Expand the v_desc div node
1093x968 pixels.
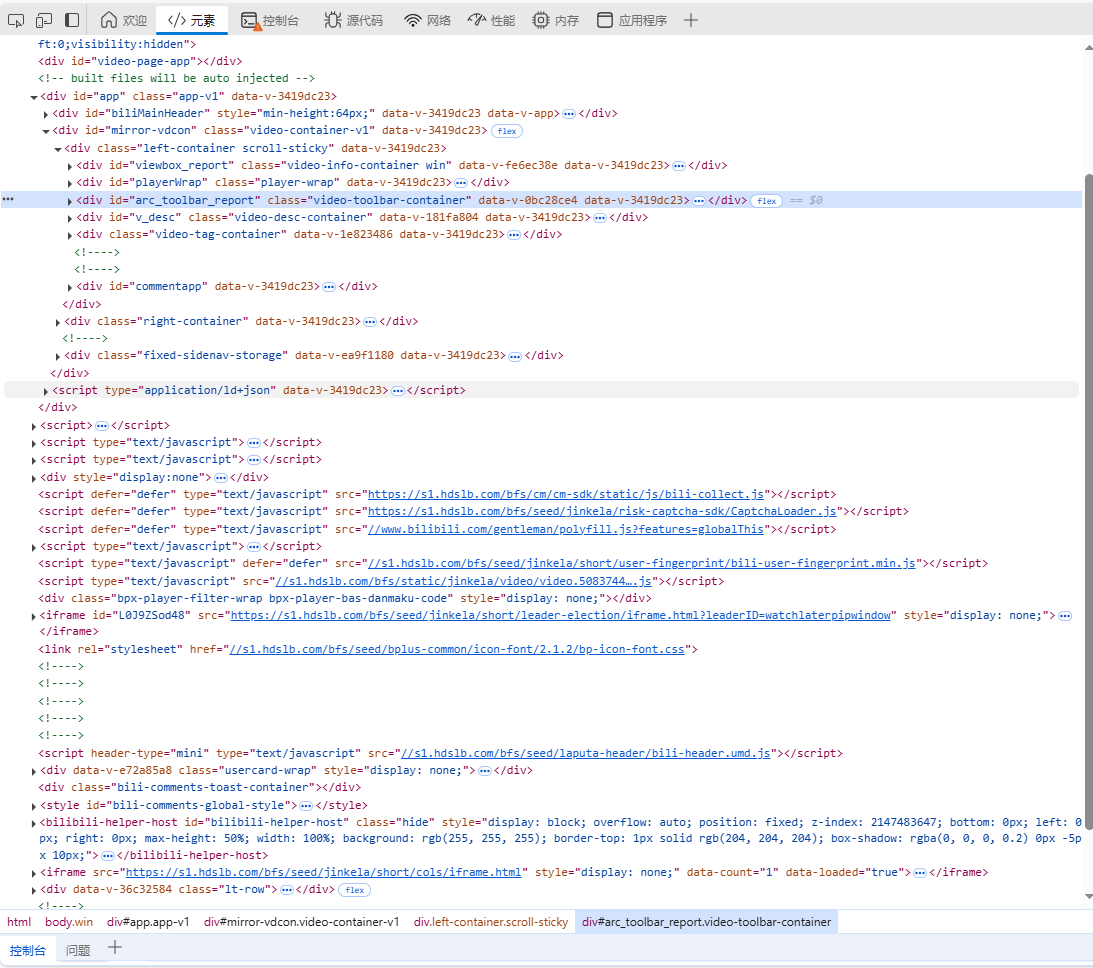point(70,218)
